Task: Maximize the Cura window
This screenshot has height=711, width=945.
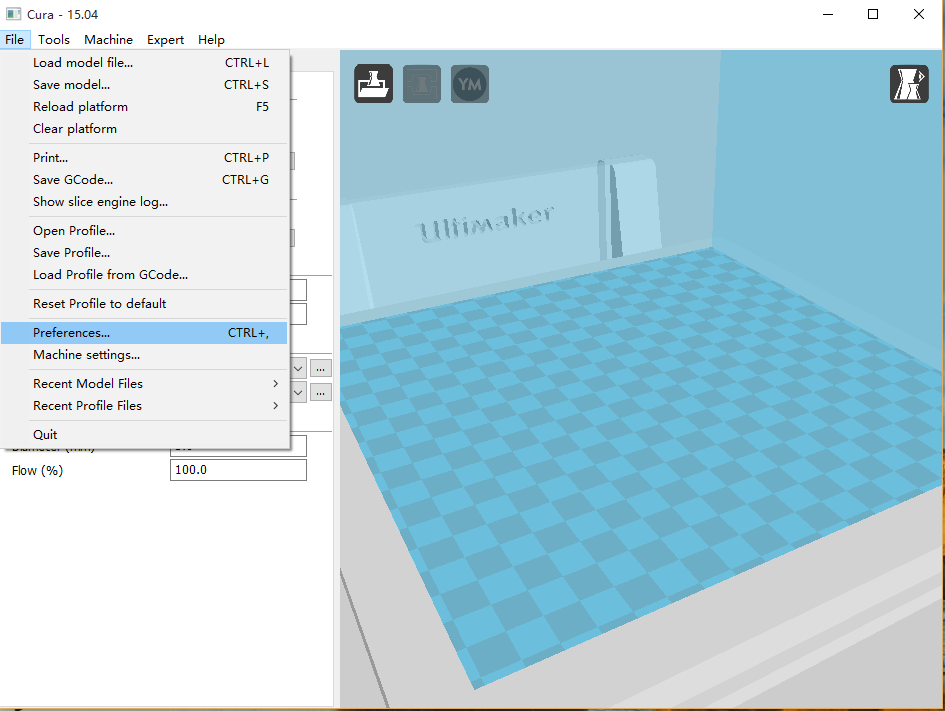Action: [873, 14]
